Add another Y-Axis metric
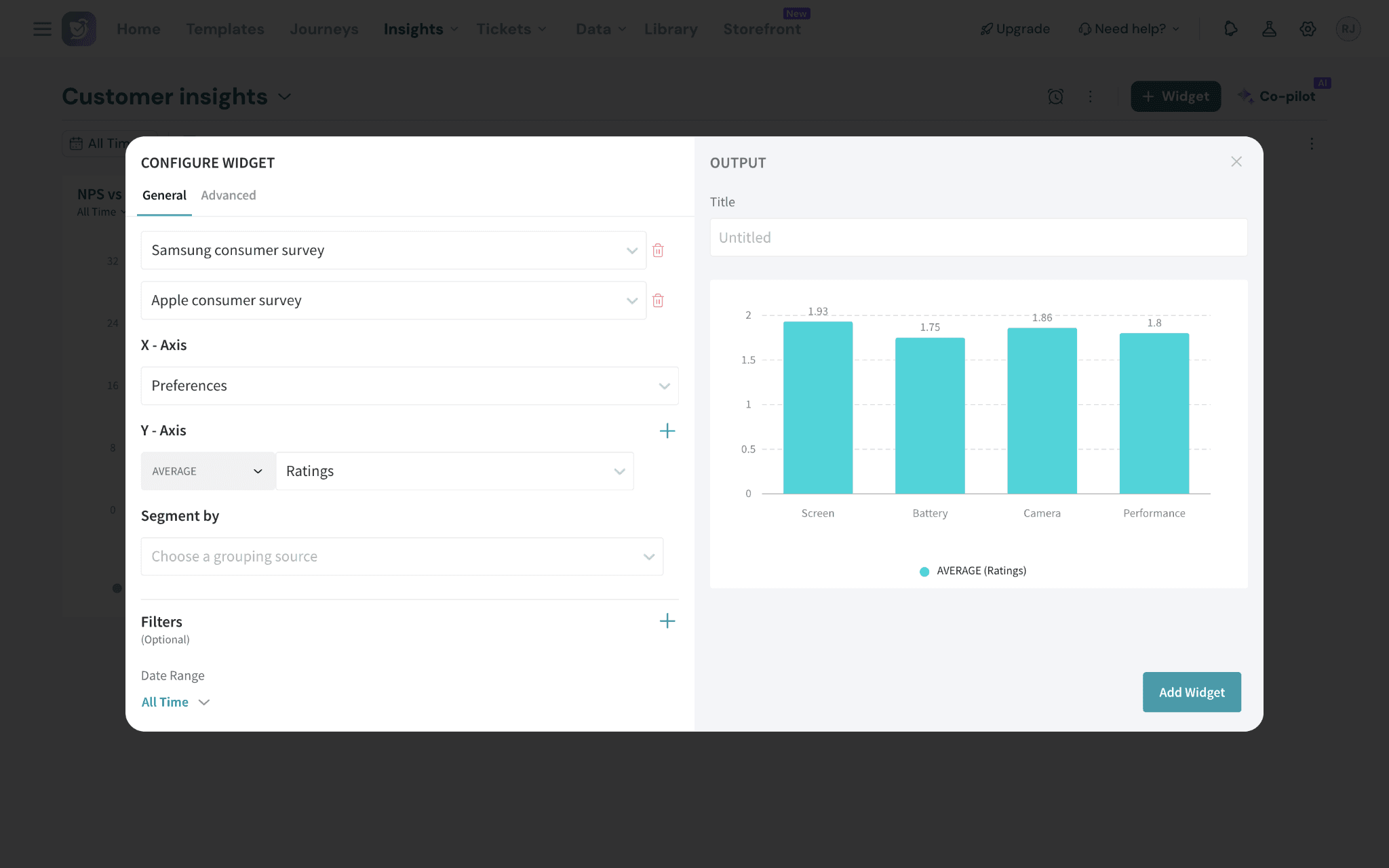 pos(667,431)
